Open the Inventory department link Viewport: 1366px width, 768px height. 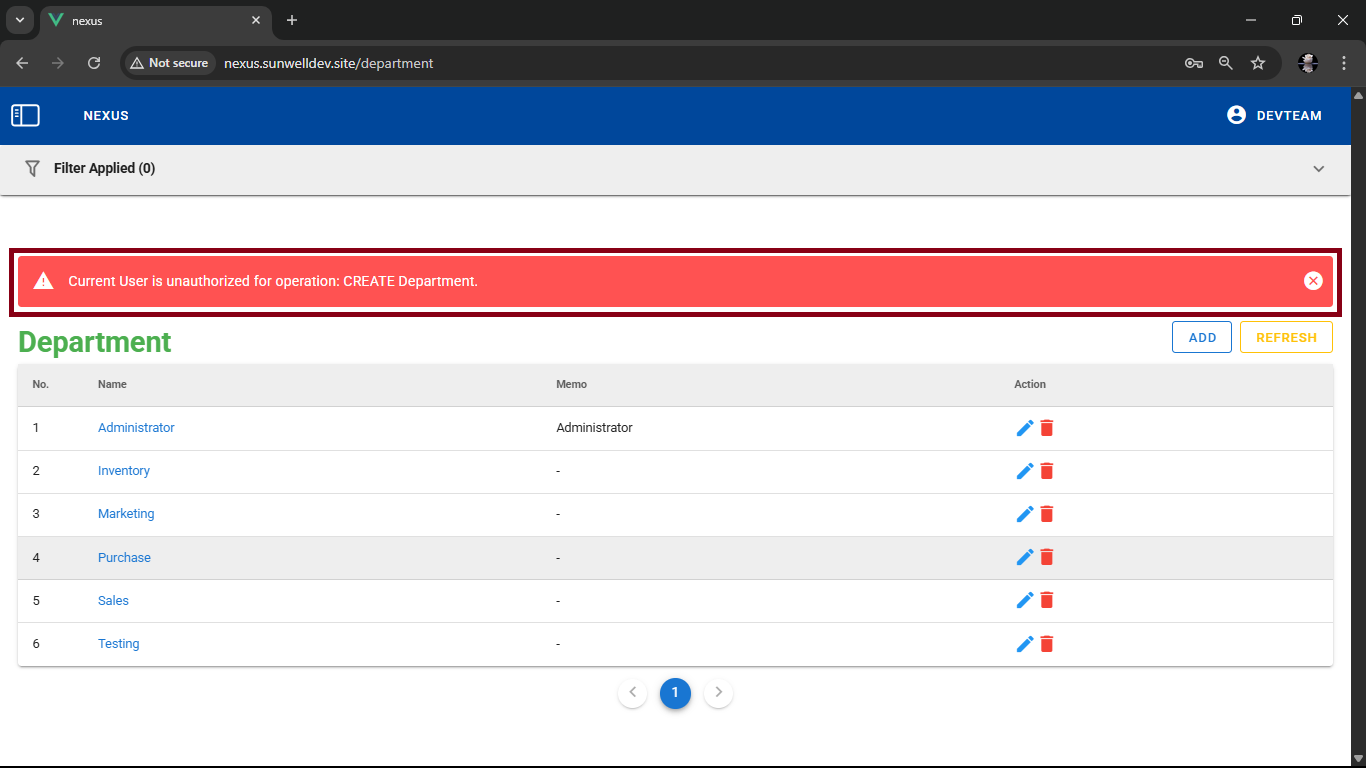click(x=124, y=471)
